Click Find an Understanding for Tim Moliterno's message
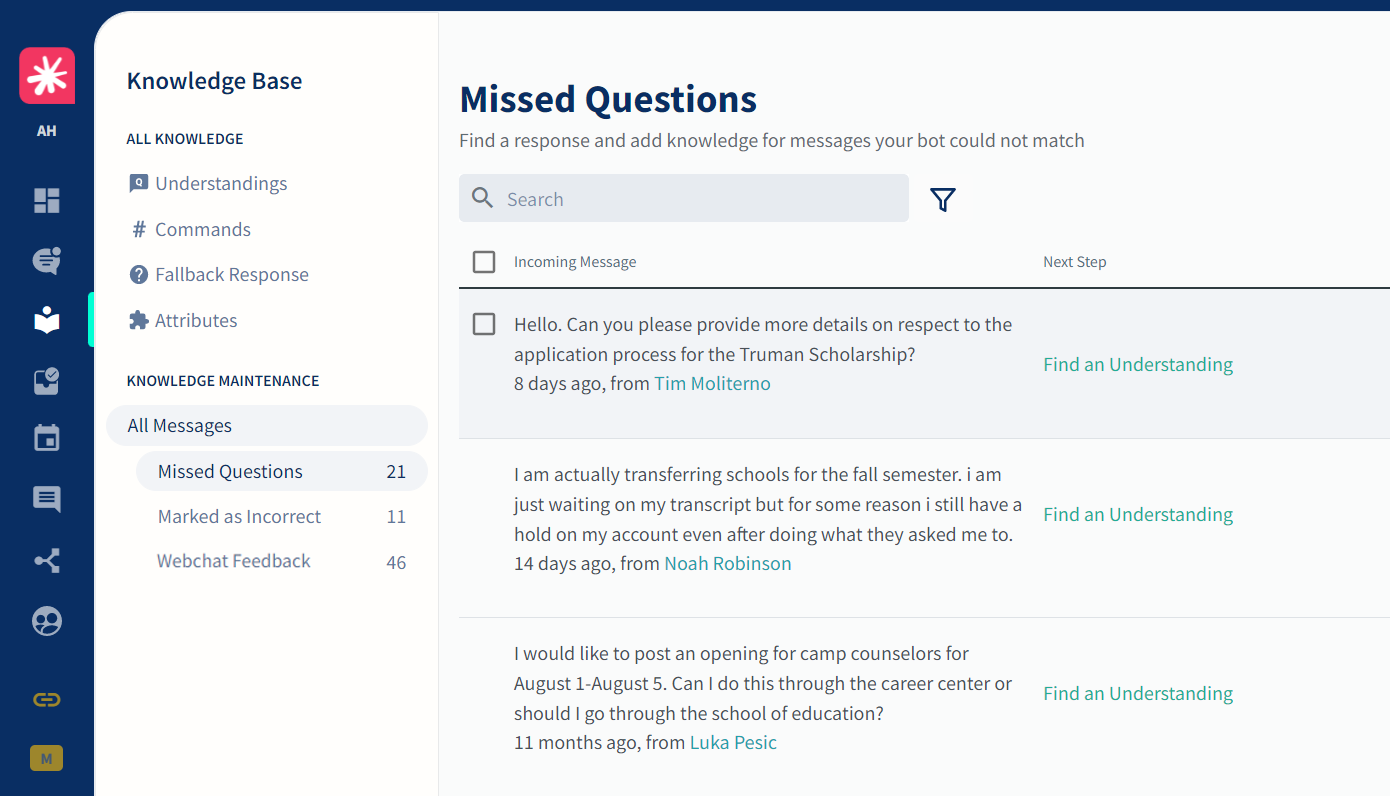Viewport: 1390px width, 796px height. pos(1138,364)
